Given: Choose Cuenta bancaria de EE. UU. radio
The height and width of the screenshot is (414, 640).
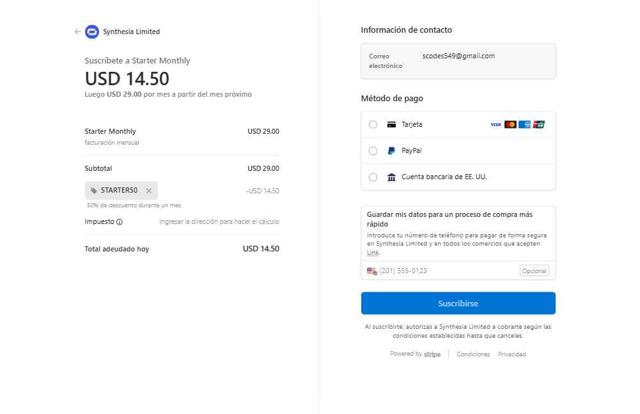Looking at the screenshot, I should (373, 177).
